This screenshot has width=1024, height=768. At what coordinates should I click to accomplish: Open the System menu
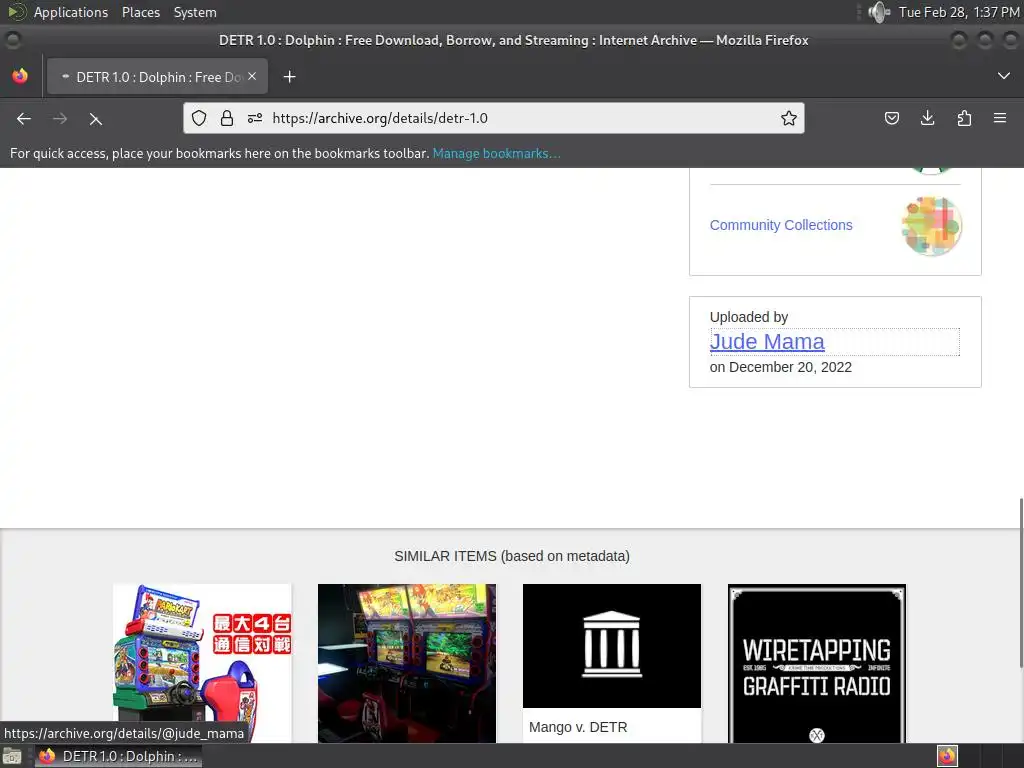[x=195, y=12]
